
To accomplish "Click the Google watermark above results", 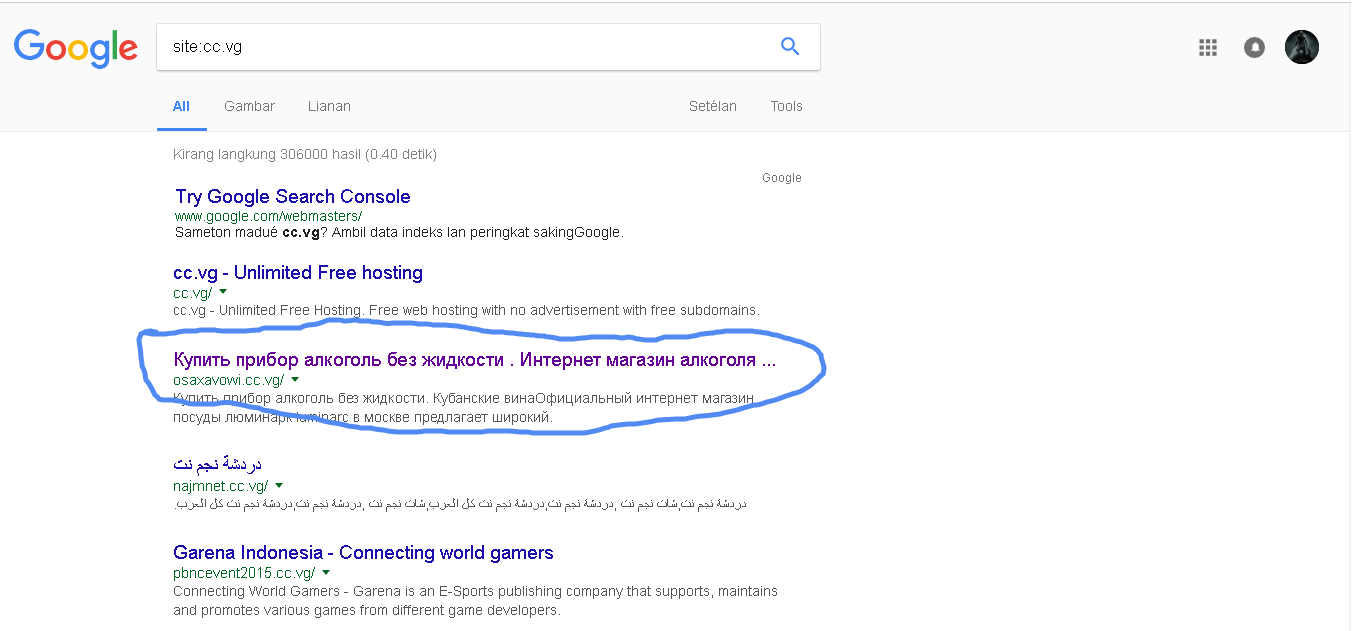I will coord(781,177).
